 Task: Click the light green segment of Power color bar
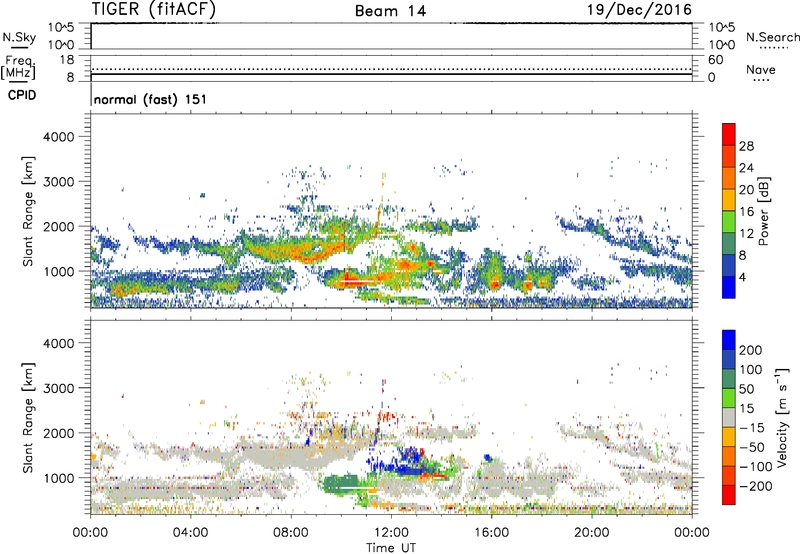(729, 222)
